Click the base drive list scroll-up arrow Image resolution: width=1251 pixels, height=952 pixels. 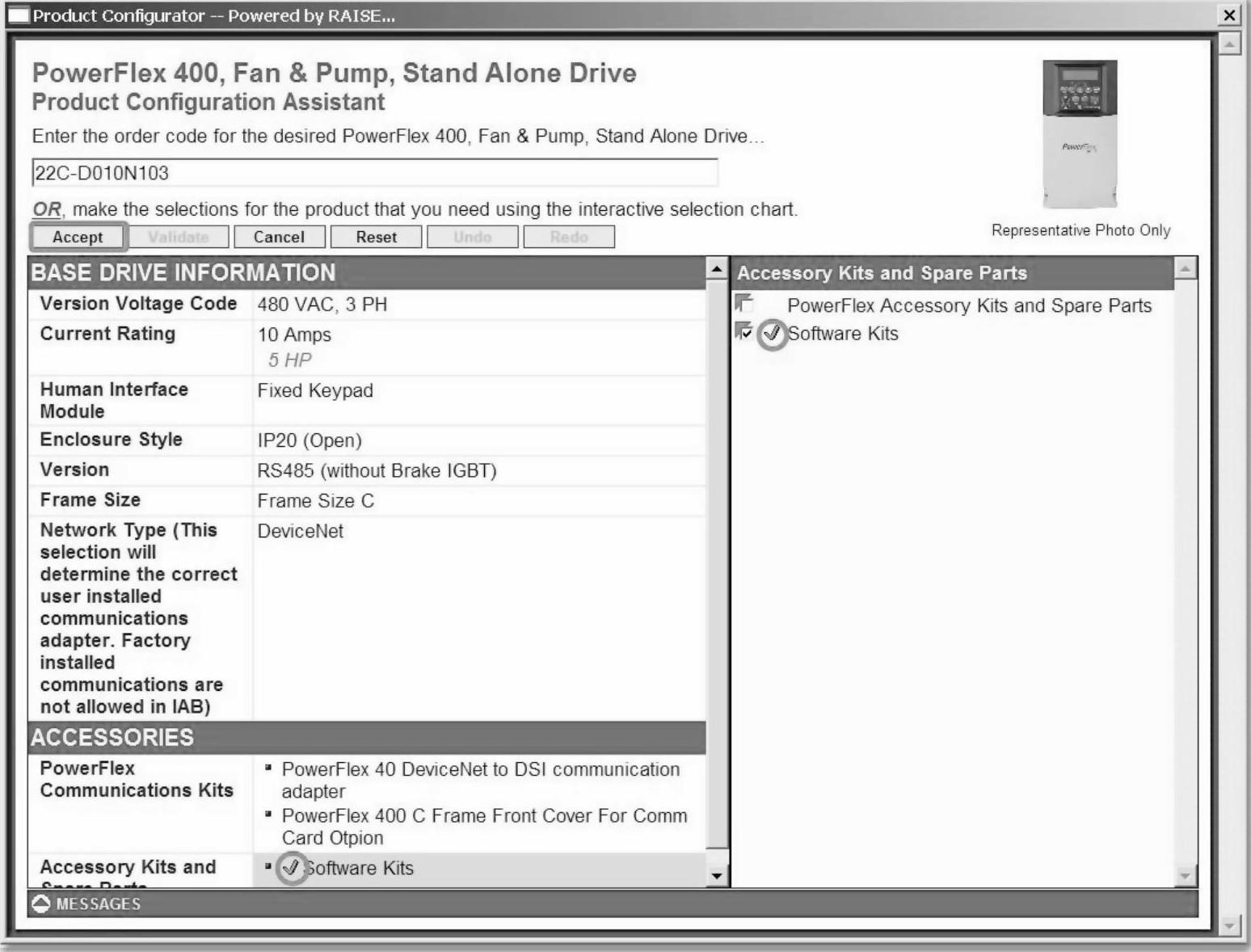(x=717, y=267)
